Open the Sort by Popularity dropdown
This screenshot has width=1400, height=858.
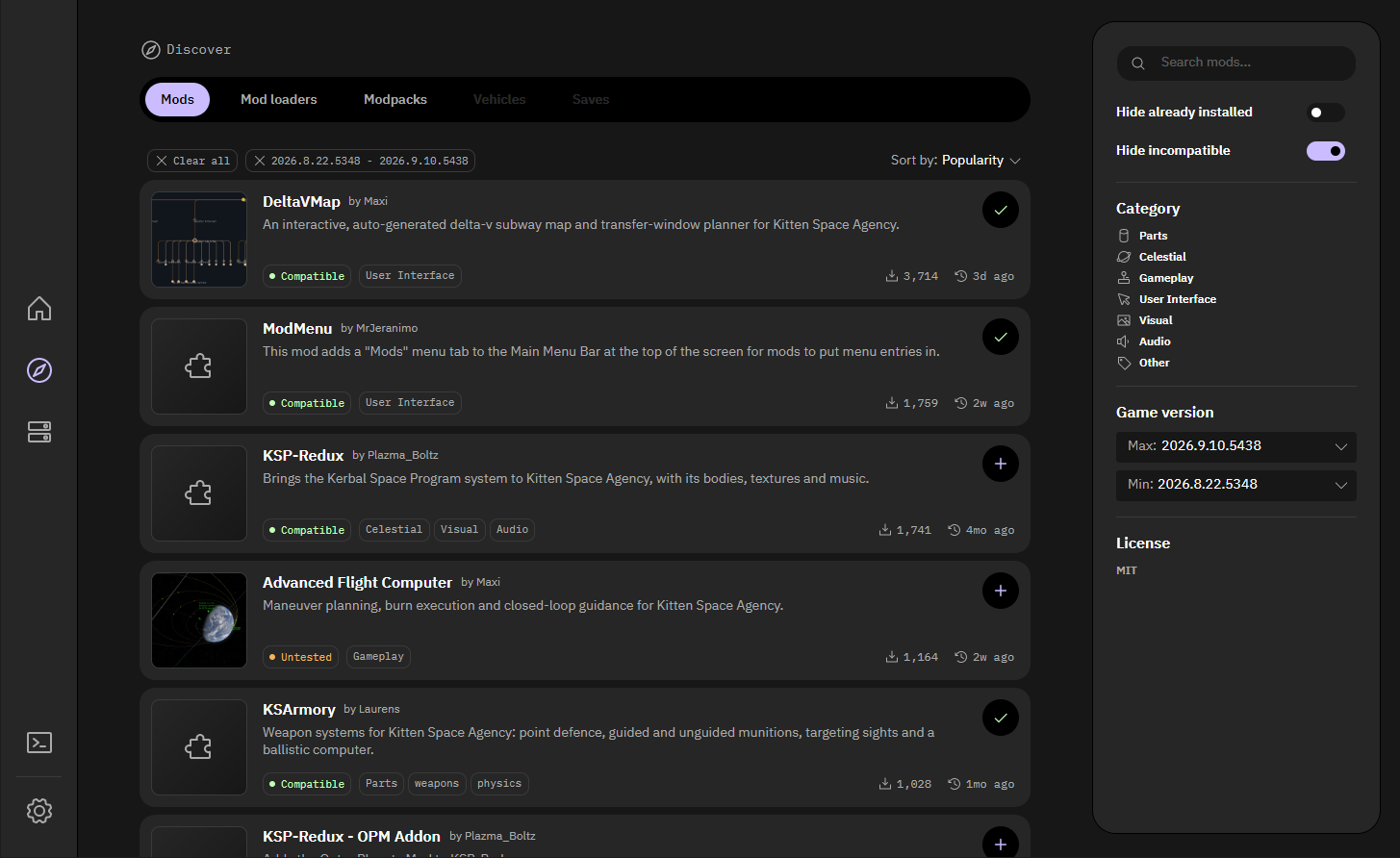[x=955, y=161]
